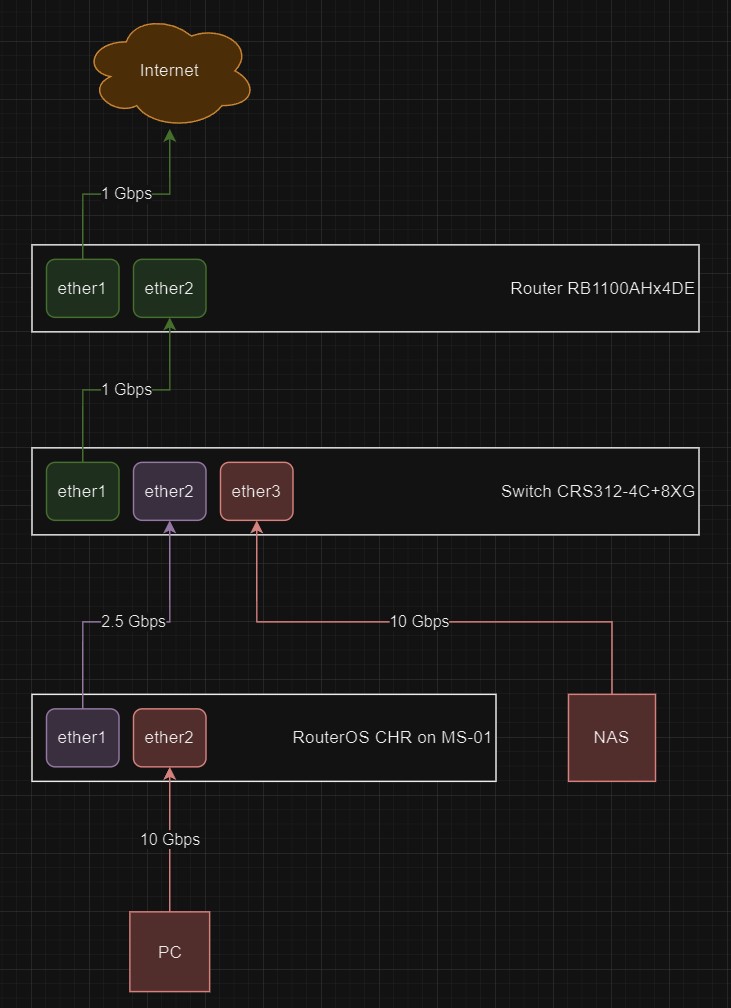731x1008 pixels.
Task: Click ether1 port on Router RB1100AHx4DE
Action: [82, 288]
